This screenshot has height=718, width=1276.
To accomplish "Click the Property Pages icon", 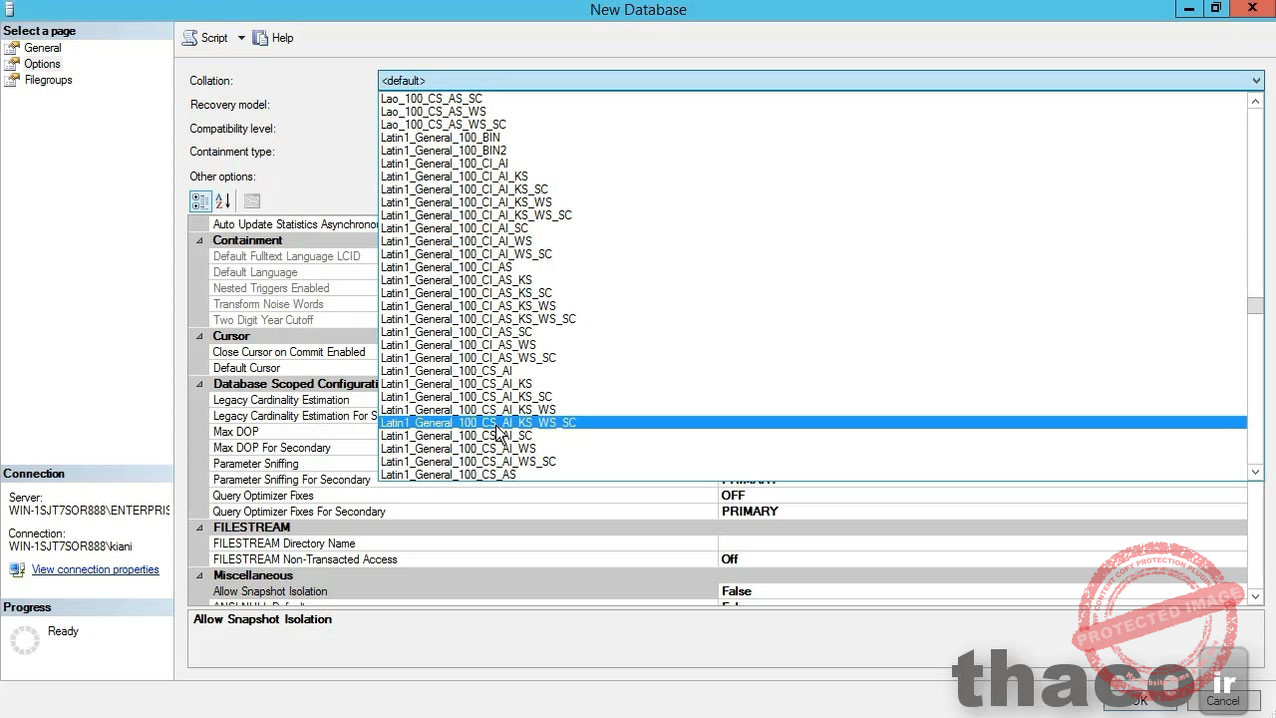I will 250,201.
